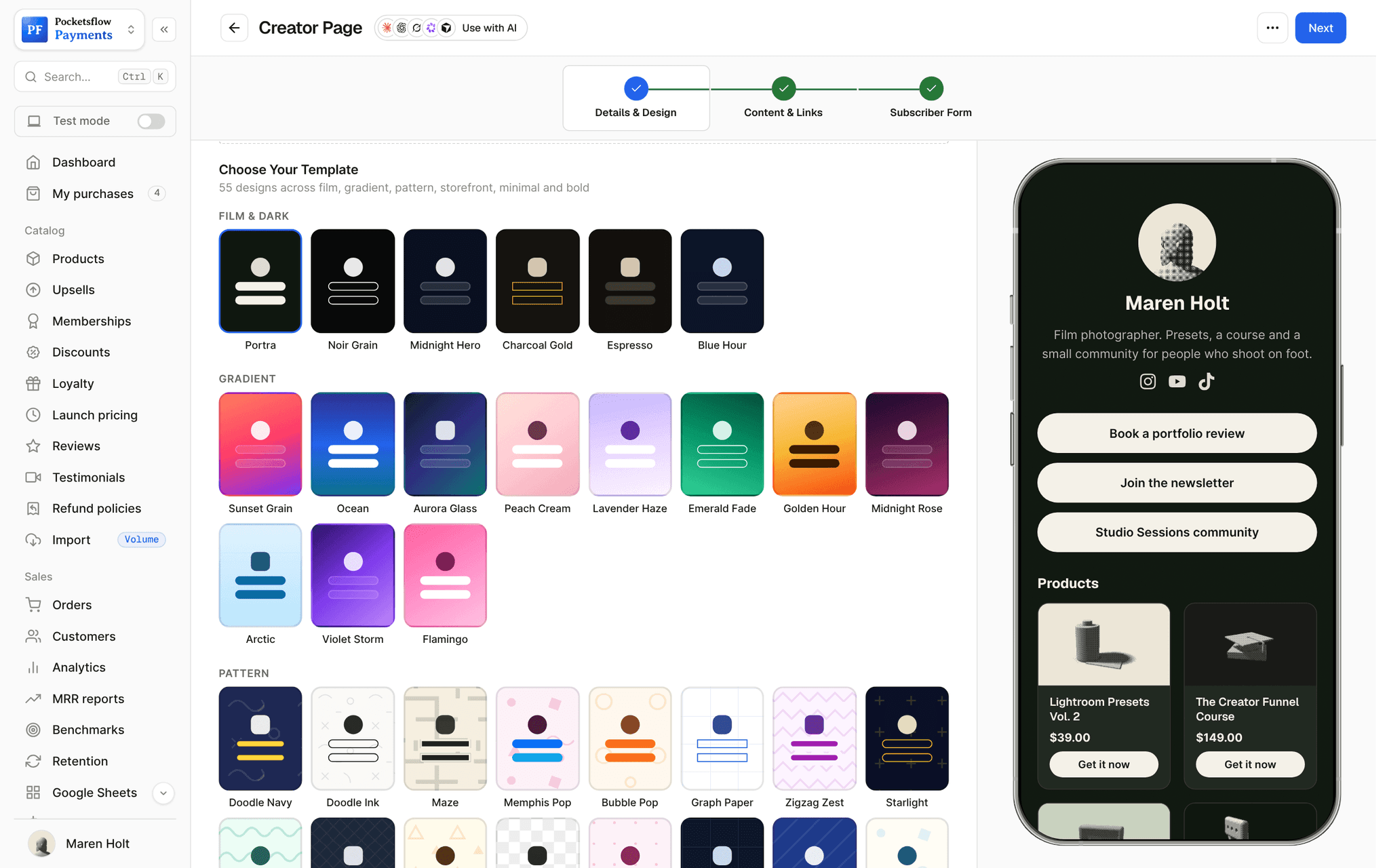The width and height of the screenshot is (1389, 868).
Task: Open Import with the Volume badge
Action: pyautogui.click(x=95, y=540)
